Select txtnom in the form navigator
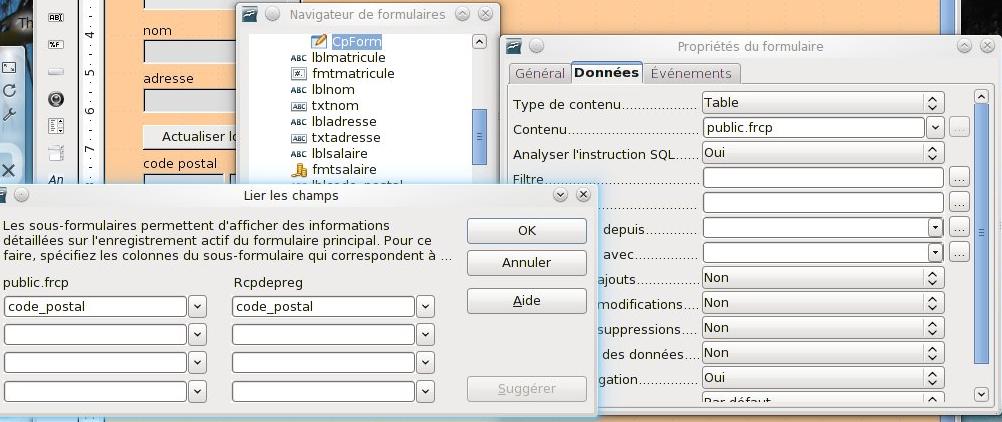Viewport: 1002px width, 422px height. pos(335,106)
